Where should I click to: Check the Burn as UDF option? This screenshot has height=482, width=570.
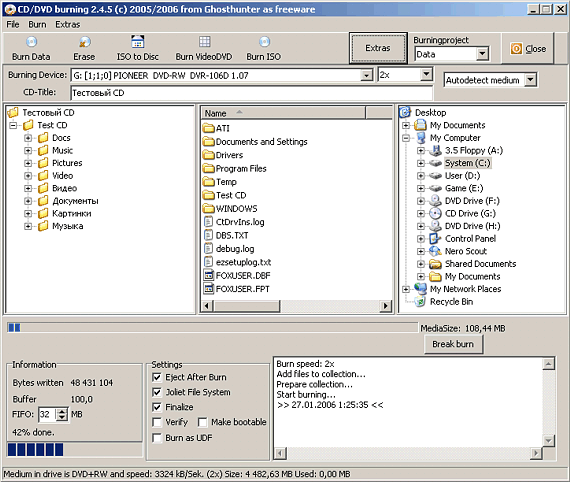pyautogui.click(x=157, y=438)
